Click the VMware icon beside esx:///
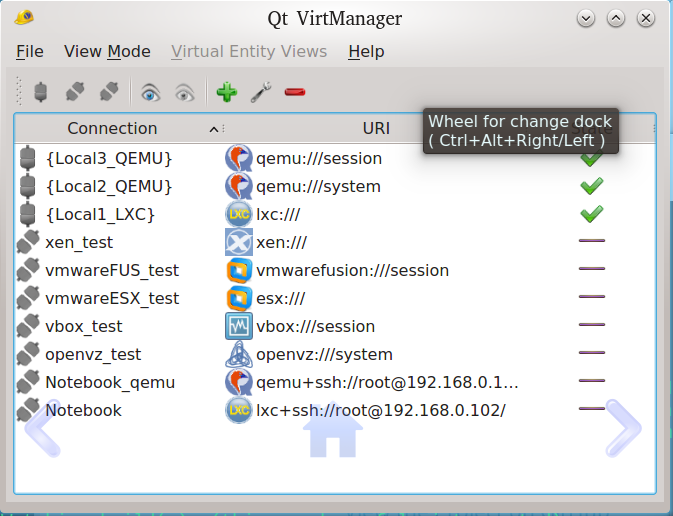This screenshot has height=516, width=673. coord(239,298)
